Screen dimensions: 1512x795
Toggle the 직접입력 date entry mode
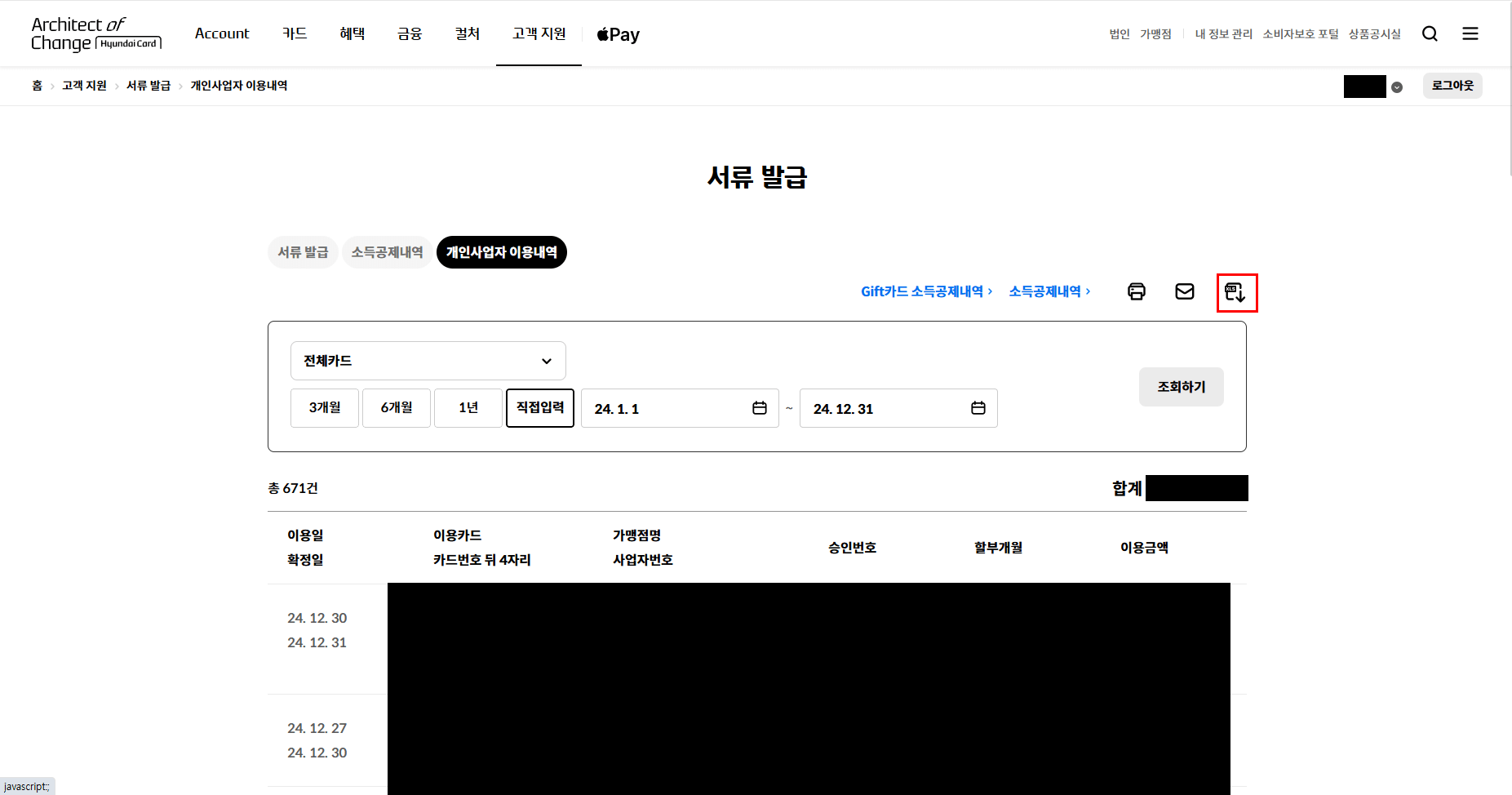[539, 408]
